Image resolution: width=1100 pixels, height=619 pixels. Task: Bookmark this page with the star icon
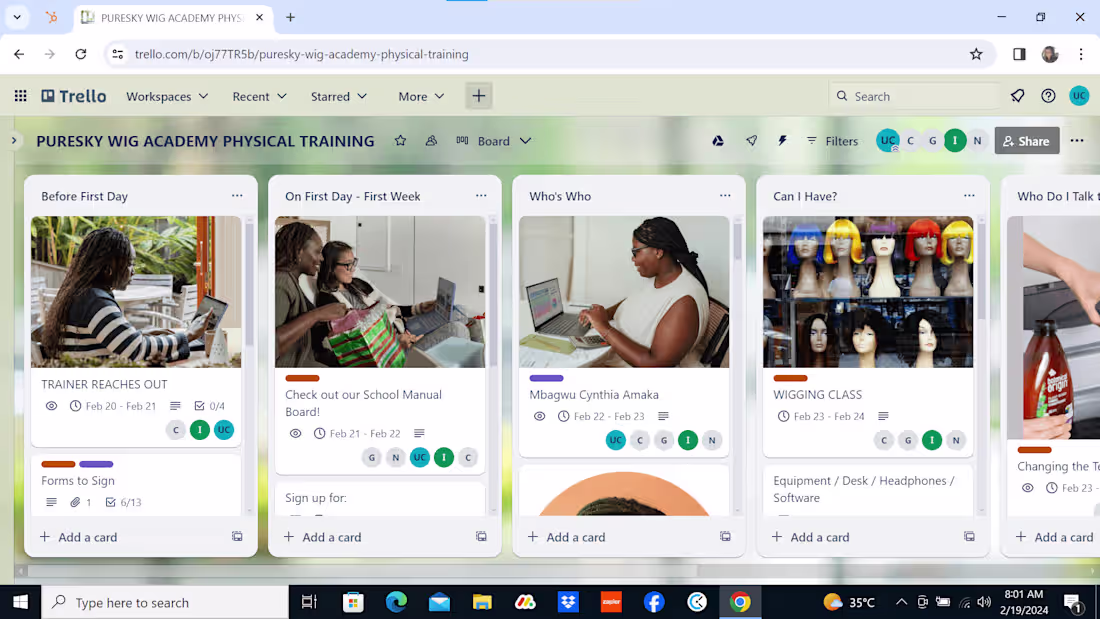[976, 54]
